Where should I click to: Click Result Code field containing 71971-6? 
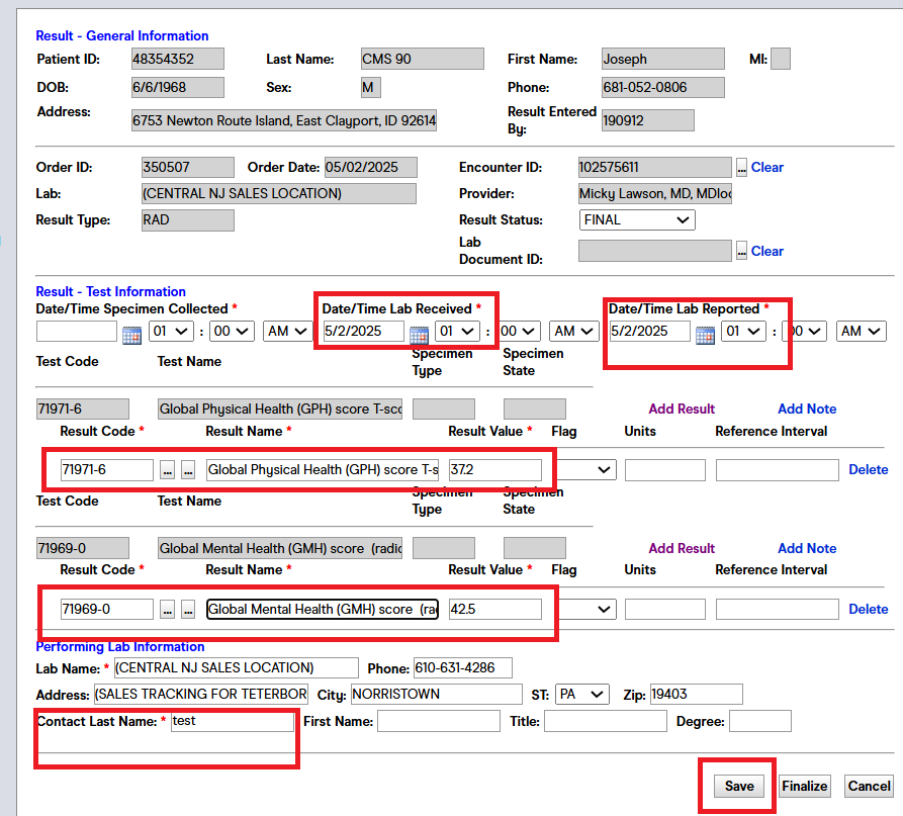(x=107, y=470)
